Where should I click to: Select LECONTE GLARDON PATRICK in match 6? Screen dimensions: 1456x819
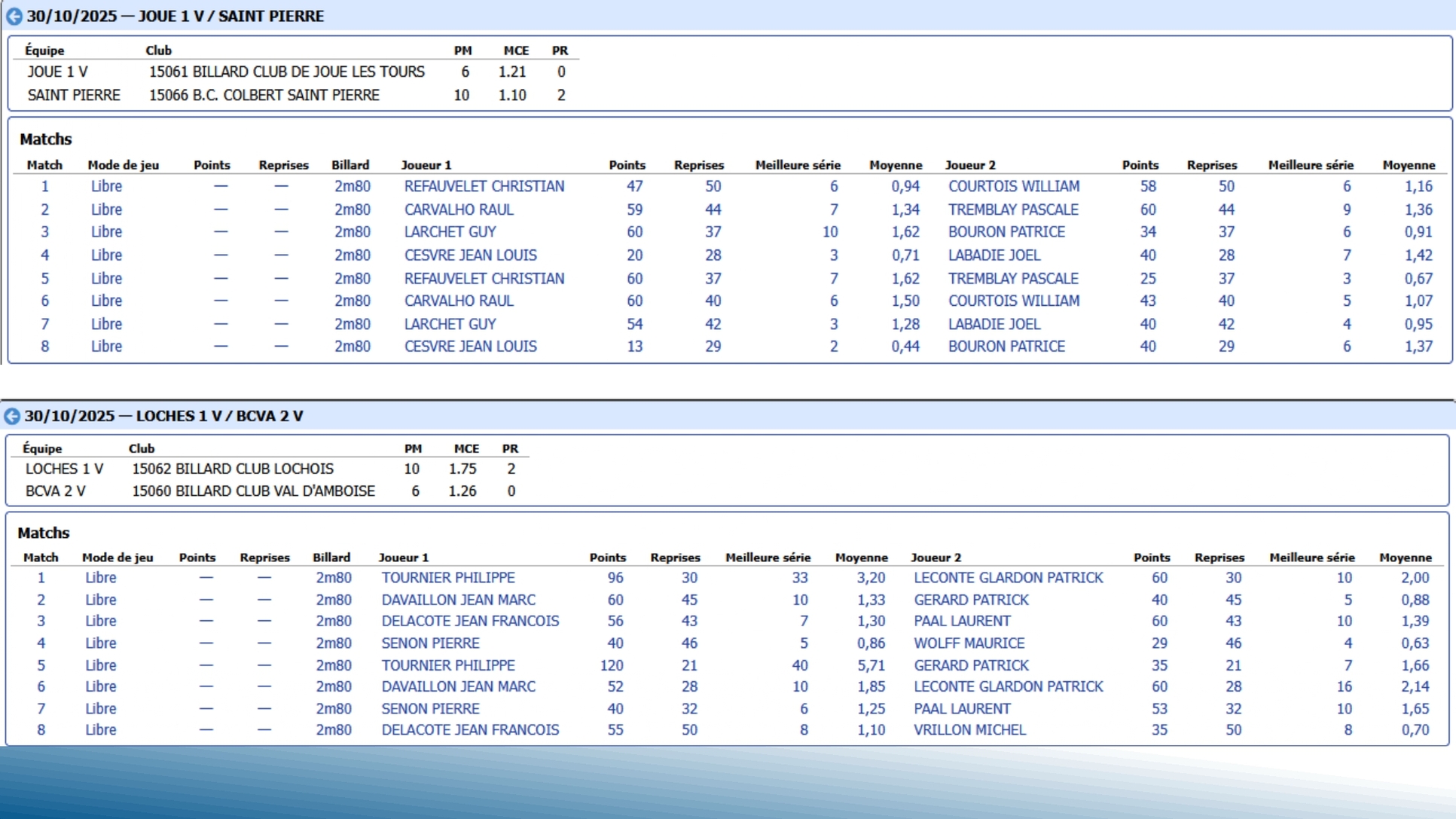click(x=1008, y=686)
